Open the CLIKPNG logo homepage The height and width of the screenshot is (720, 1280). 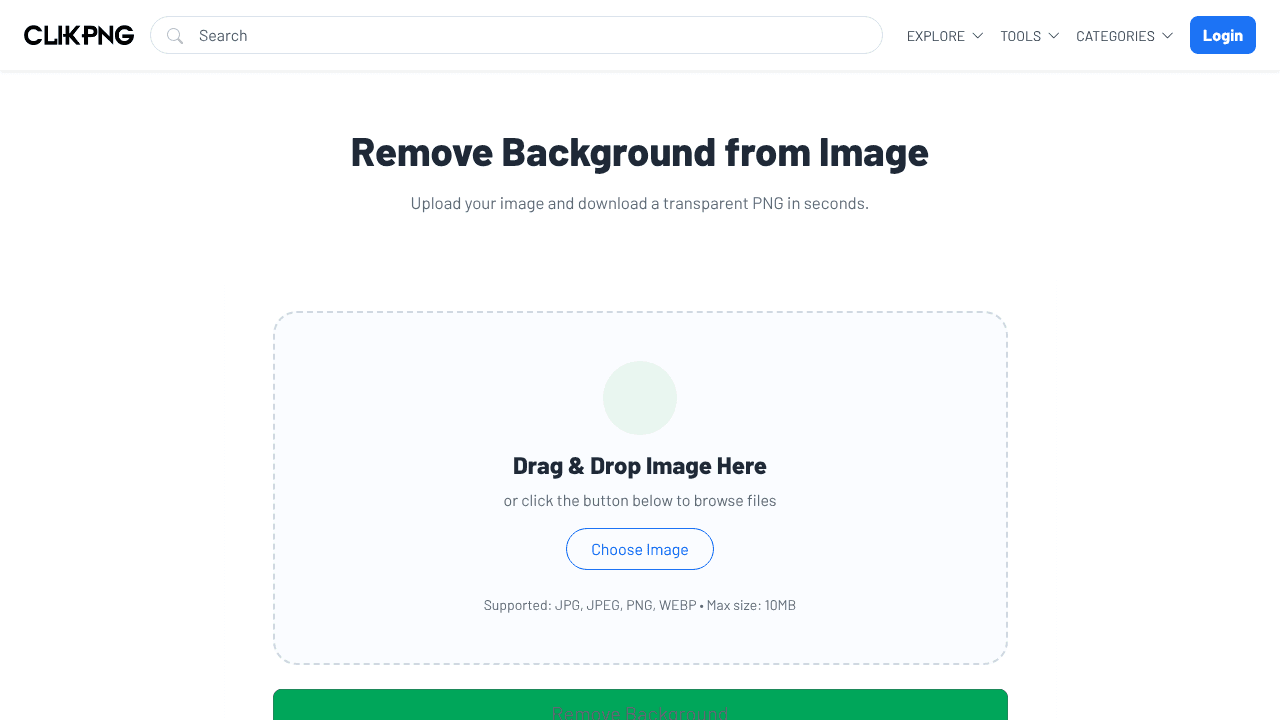(79, 35)
